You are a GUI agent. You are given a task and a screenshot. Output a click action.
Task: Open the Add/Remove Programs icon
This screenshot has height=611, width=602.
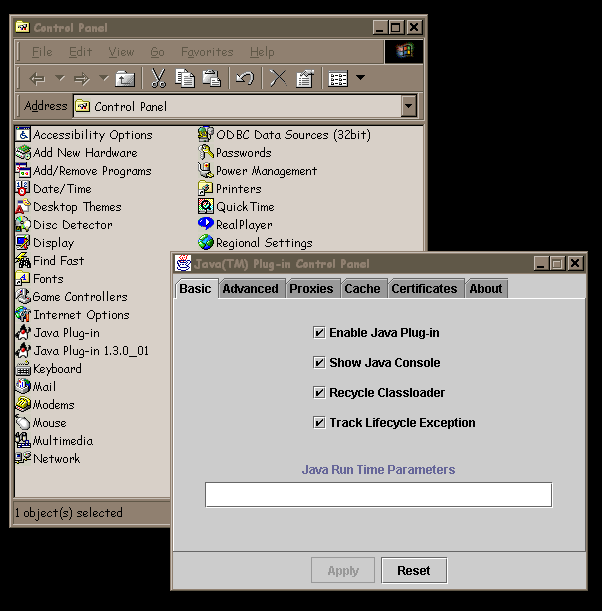point(23,171)
